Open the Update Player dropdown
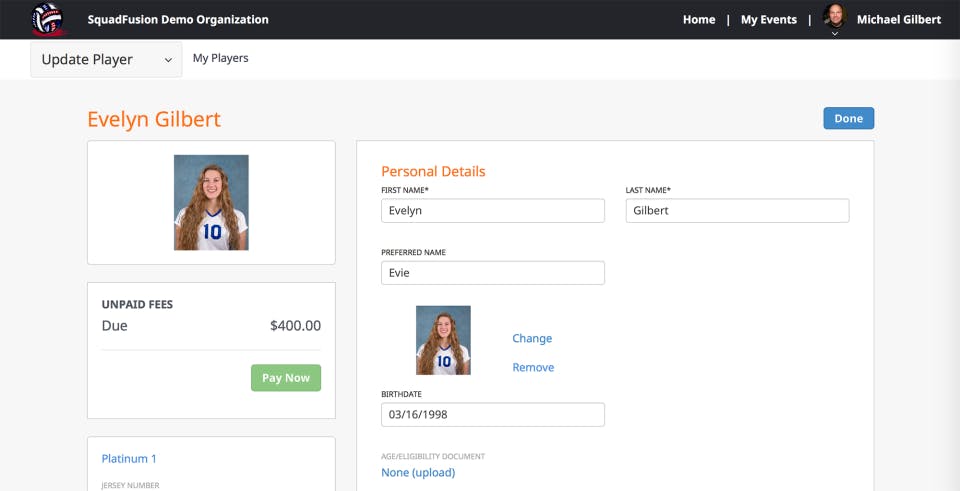Image resolution: width=960 pixels, height=491 pixels. tap(107, 59)
